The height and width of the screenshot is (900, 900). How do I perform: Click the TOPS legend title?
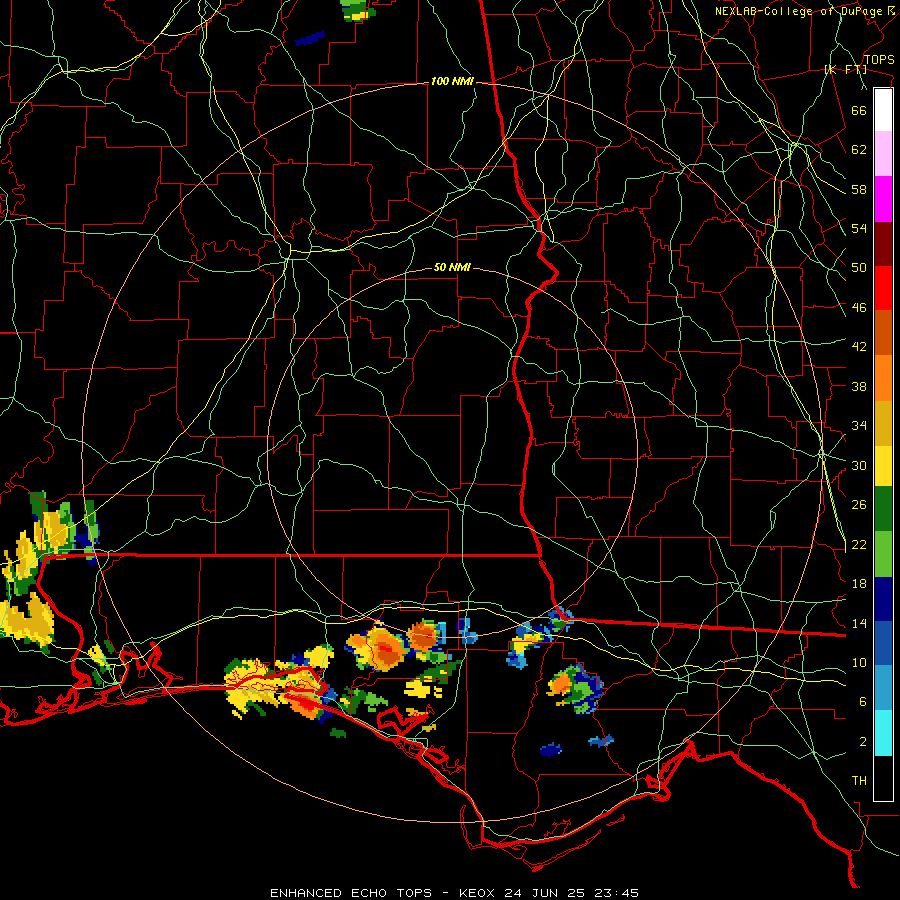pos(879,59)
